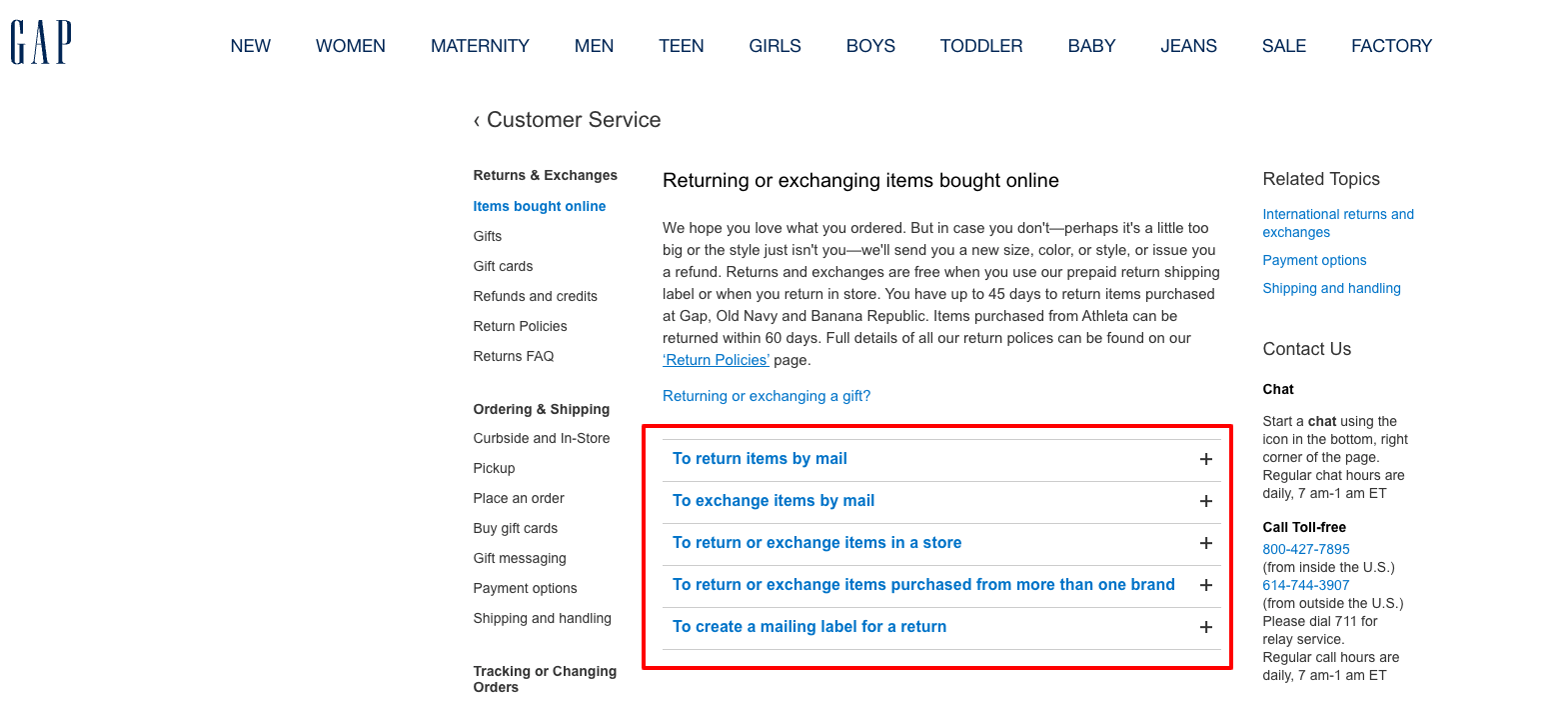Screen dimensions: 1568x707
Task: Click 'Returns & Exchanges' sidebar heading
Action: click(545, 175)
